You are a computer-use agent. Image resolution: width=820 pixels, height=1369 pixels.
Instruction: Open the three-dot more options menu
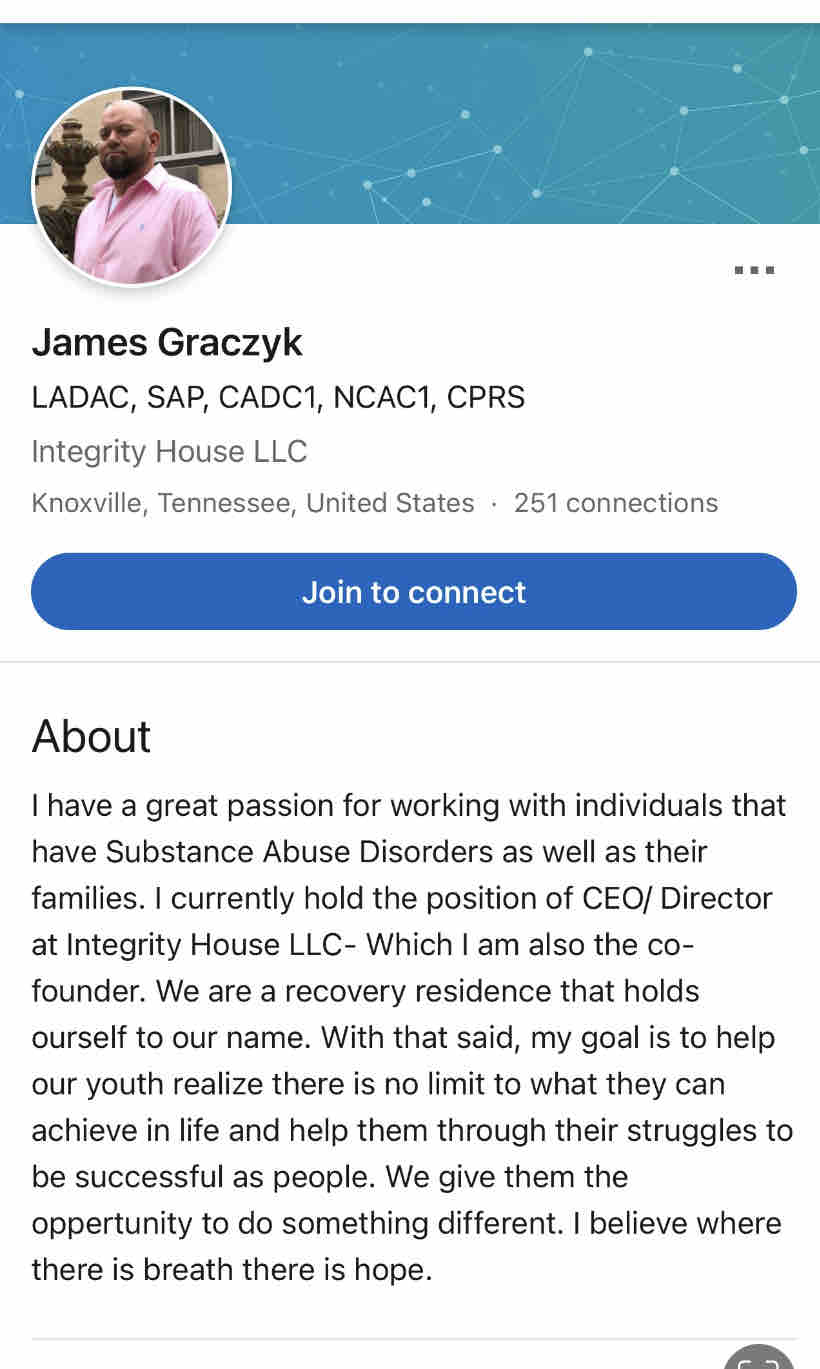(754, 270)
